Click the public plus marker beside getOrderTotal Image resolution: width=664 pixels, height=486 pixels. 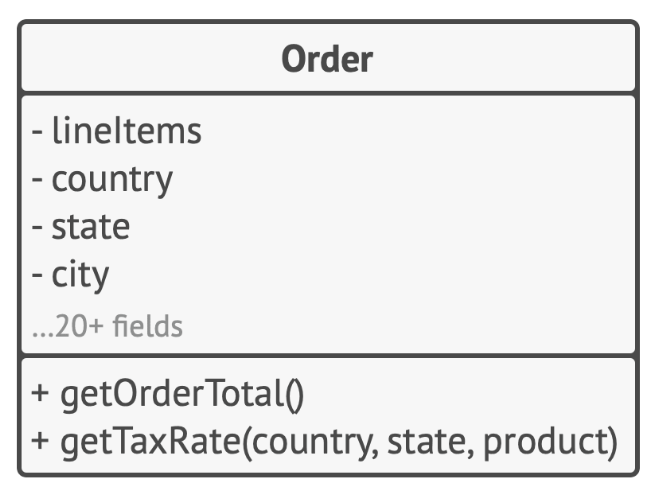point(40,393)
